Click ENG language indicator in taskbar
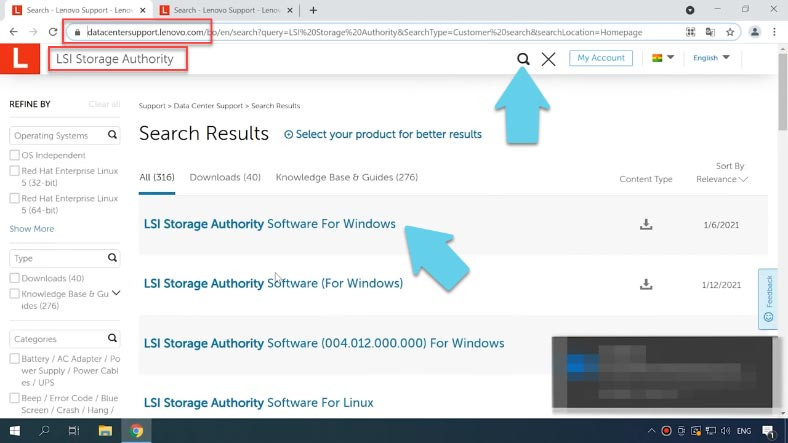This screenshot has width=788, height=443. point(744,431)
